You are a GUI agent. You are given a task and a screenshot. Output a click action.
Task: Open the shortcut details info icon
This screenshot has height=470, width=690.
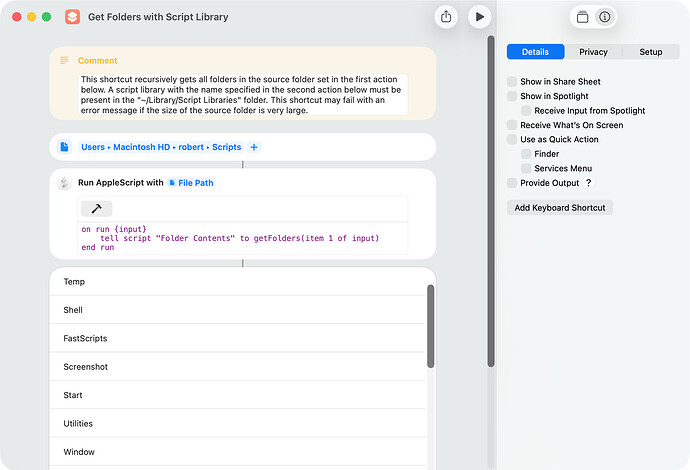[x=605, y=17]
